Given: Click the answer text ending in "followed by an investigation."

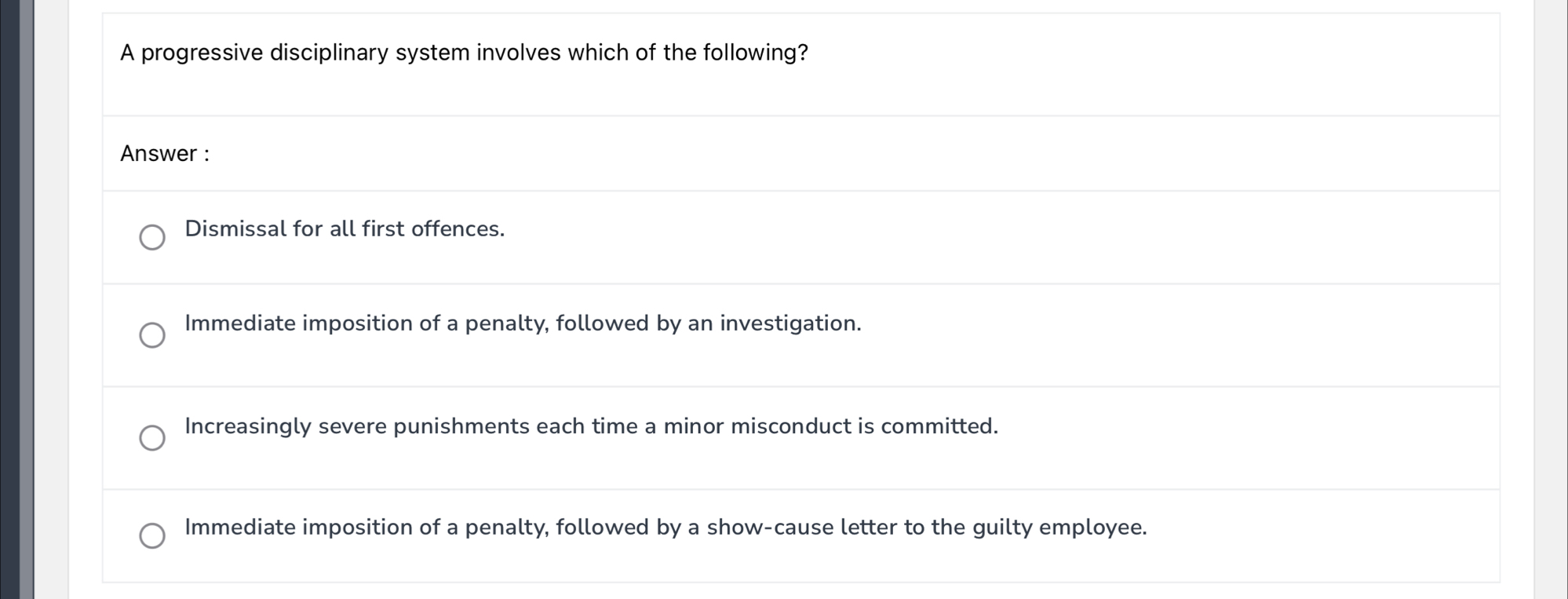Looking at the screenshot, I should click(523, 323).
